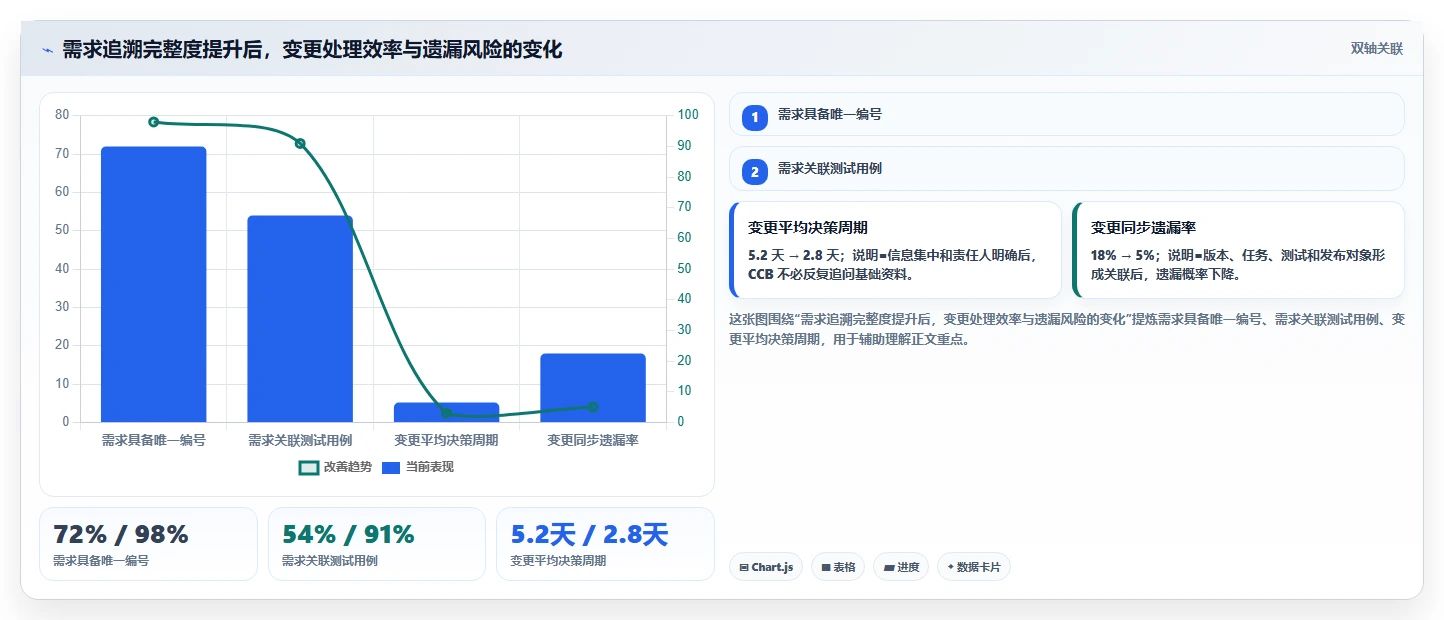Click the Chart.js tag
This screenshot has height=620, width=1444.
(x=766, y=567)
